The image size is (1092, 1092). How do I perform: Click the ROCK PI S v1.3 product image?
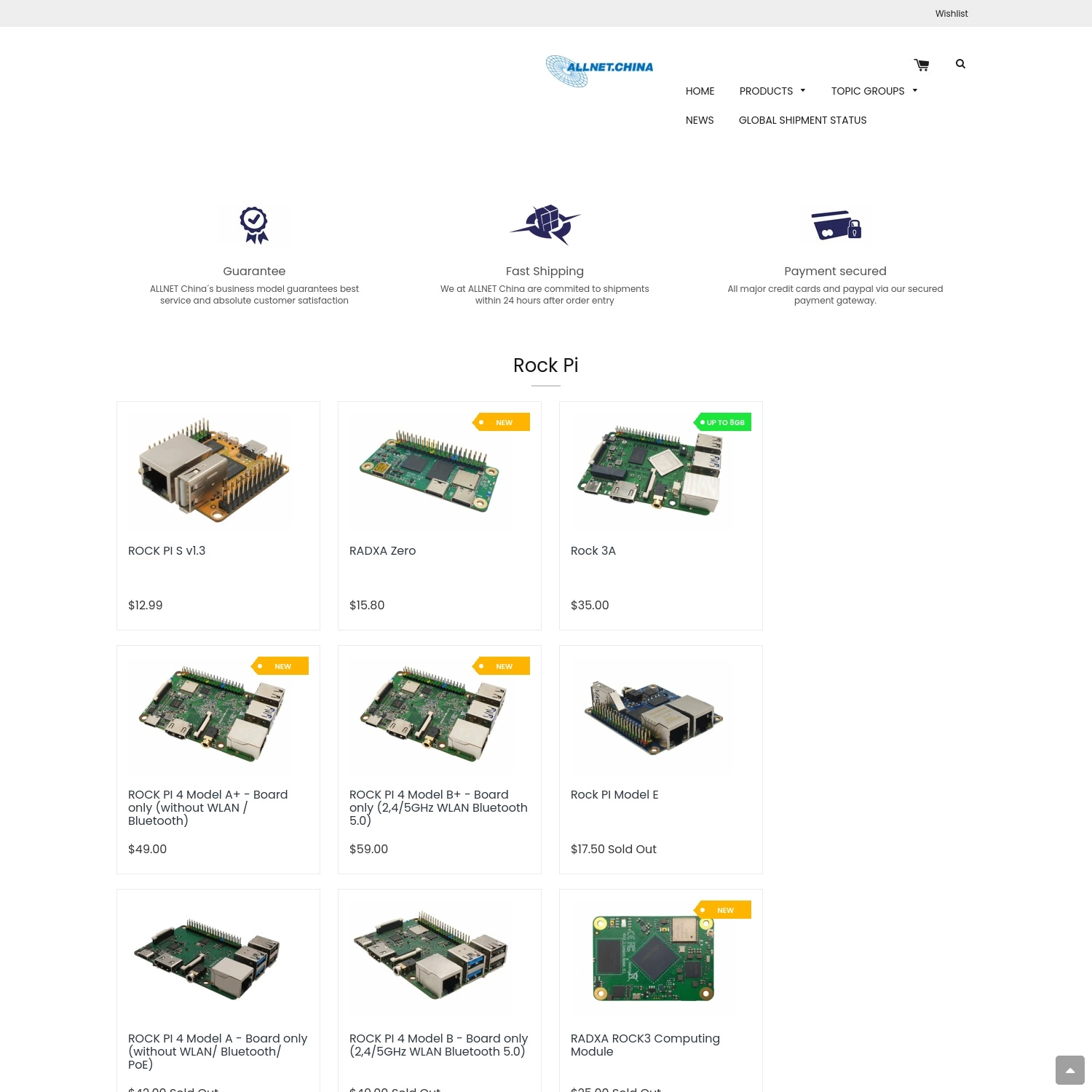point(213,470)
